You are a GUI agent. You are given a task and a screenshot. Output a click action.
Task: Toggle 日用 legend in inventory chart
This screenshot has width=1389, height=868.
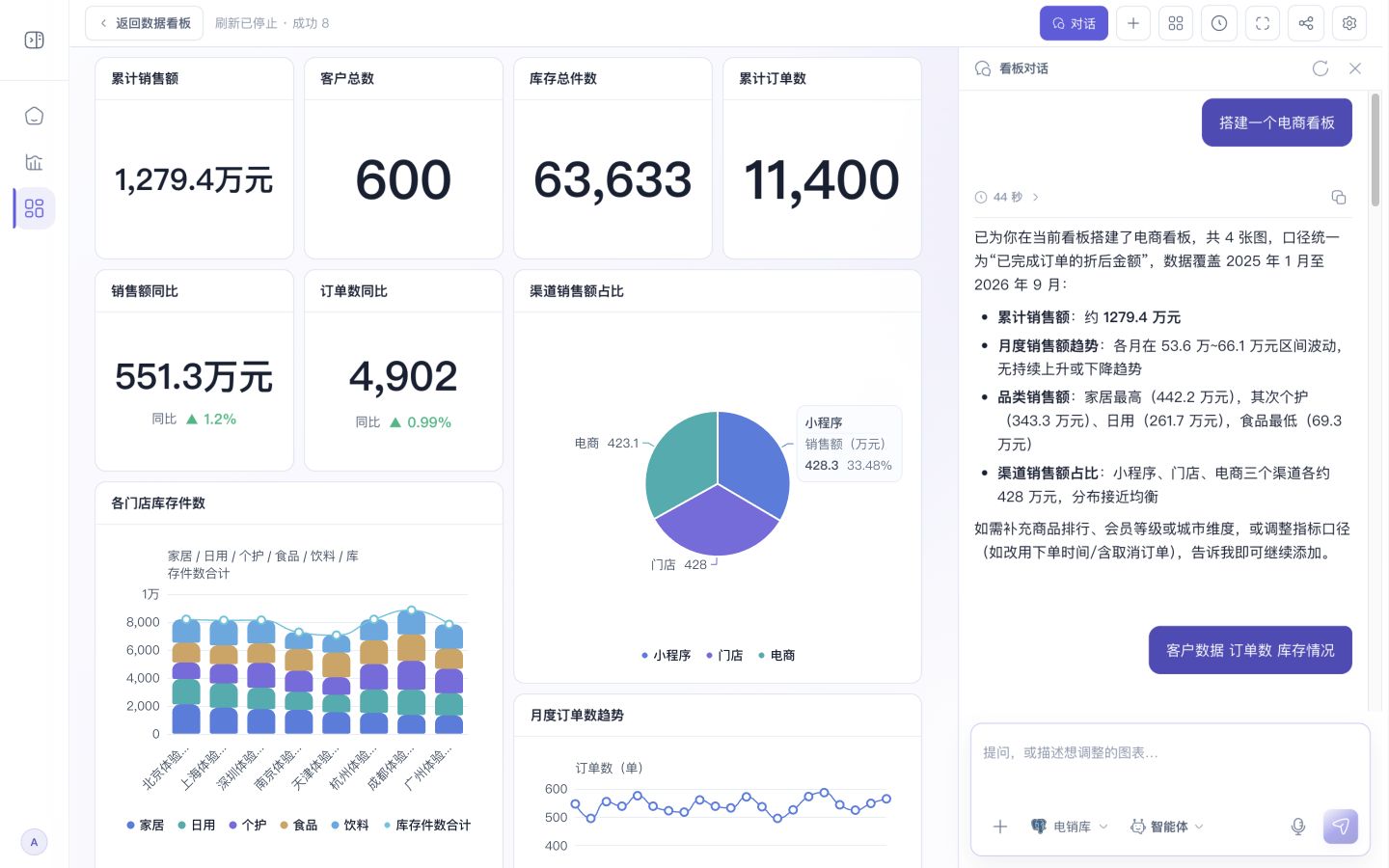click(x=197, y=825)
